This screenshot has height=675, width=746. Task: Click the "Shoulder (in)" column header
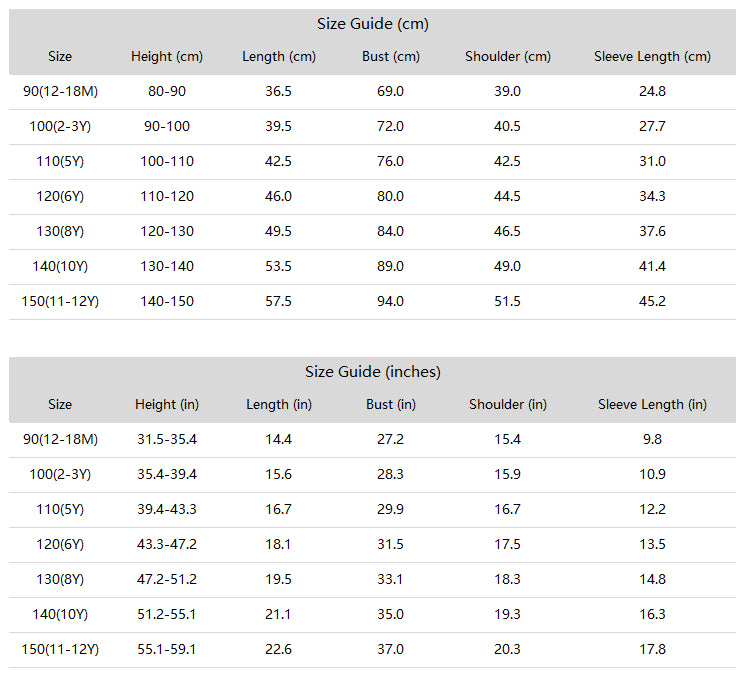point(508,404)
